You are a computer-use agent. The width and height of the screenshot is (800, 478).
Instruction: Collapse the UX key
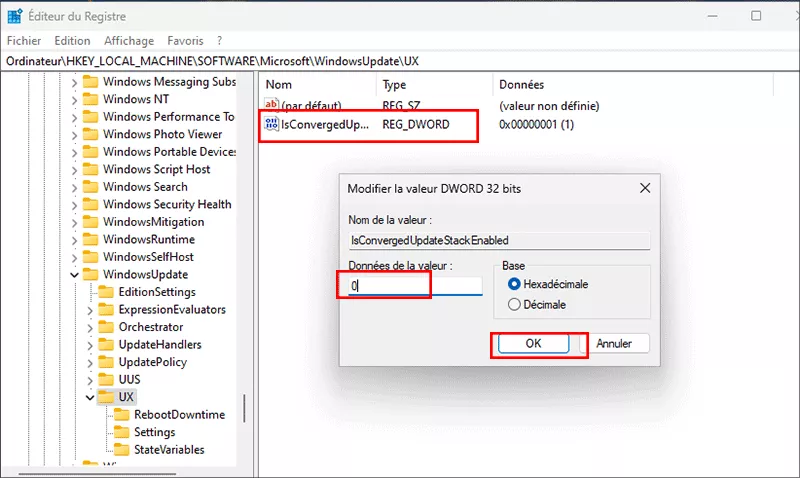pos(90,397)
